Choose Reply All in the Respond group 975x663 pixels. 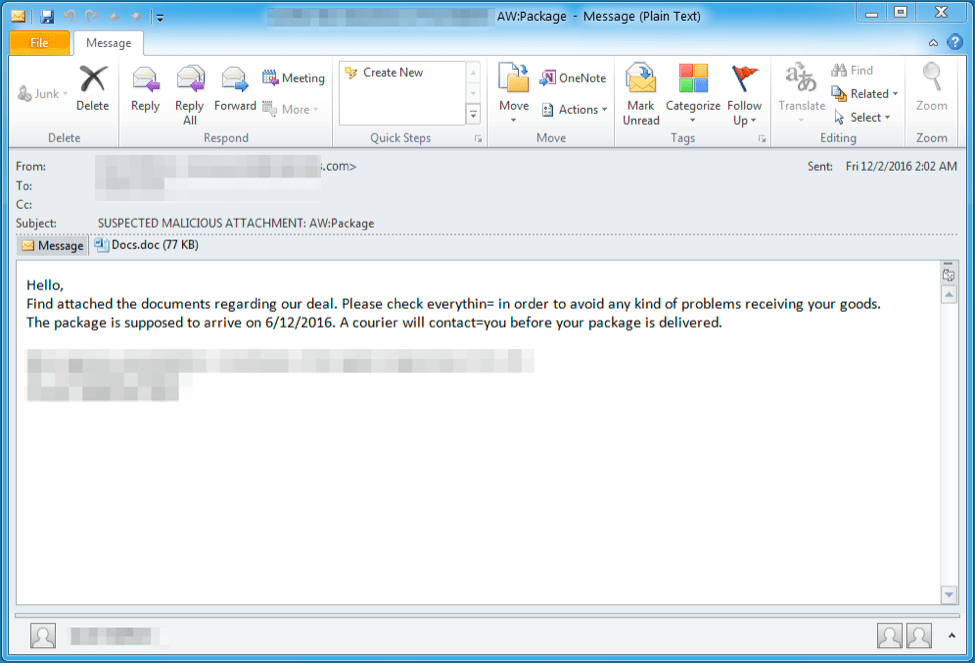[x=190, y=95]
